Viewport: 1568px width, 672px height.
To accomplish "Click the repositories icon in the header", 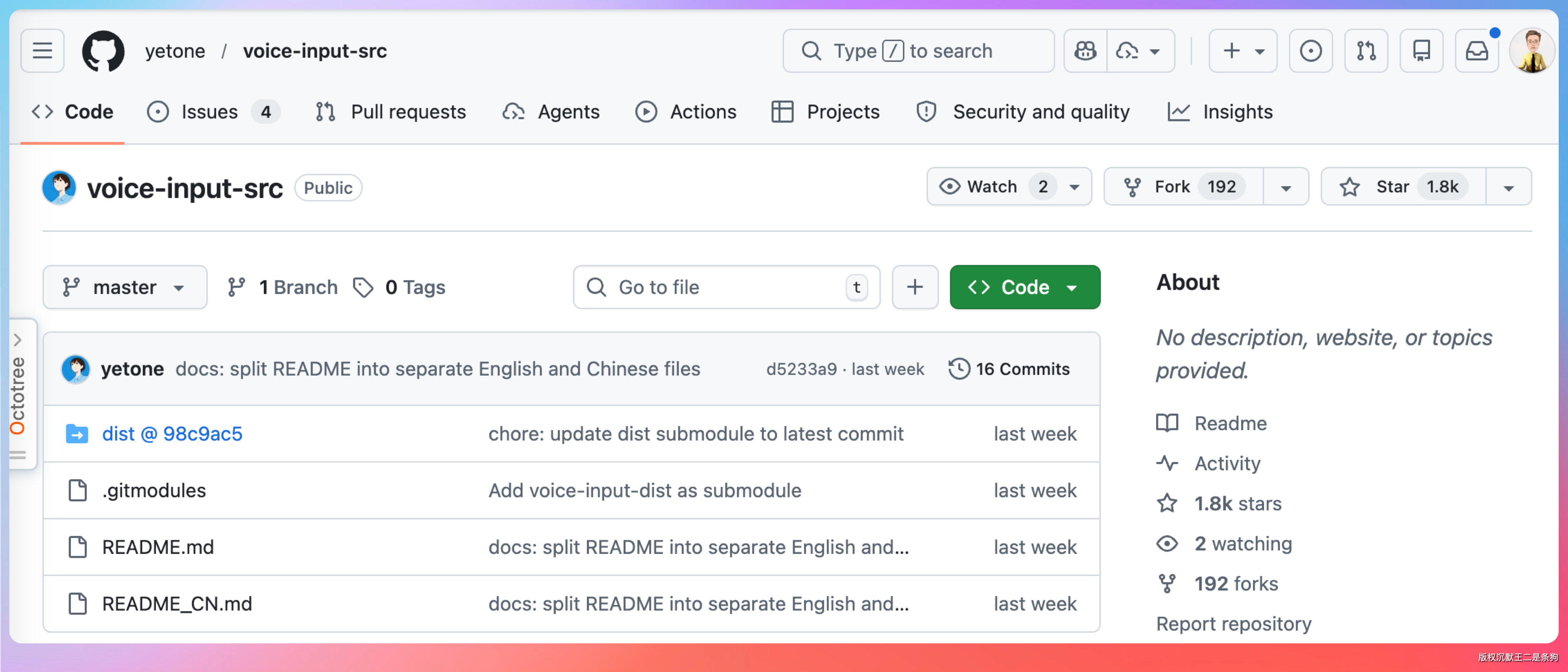I will click(1421, 50).
